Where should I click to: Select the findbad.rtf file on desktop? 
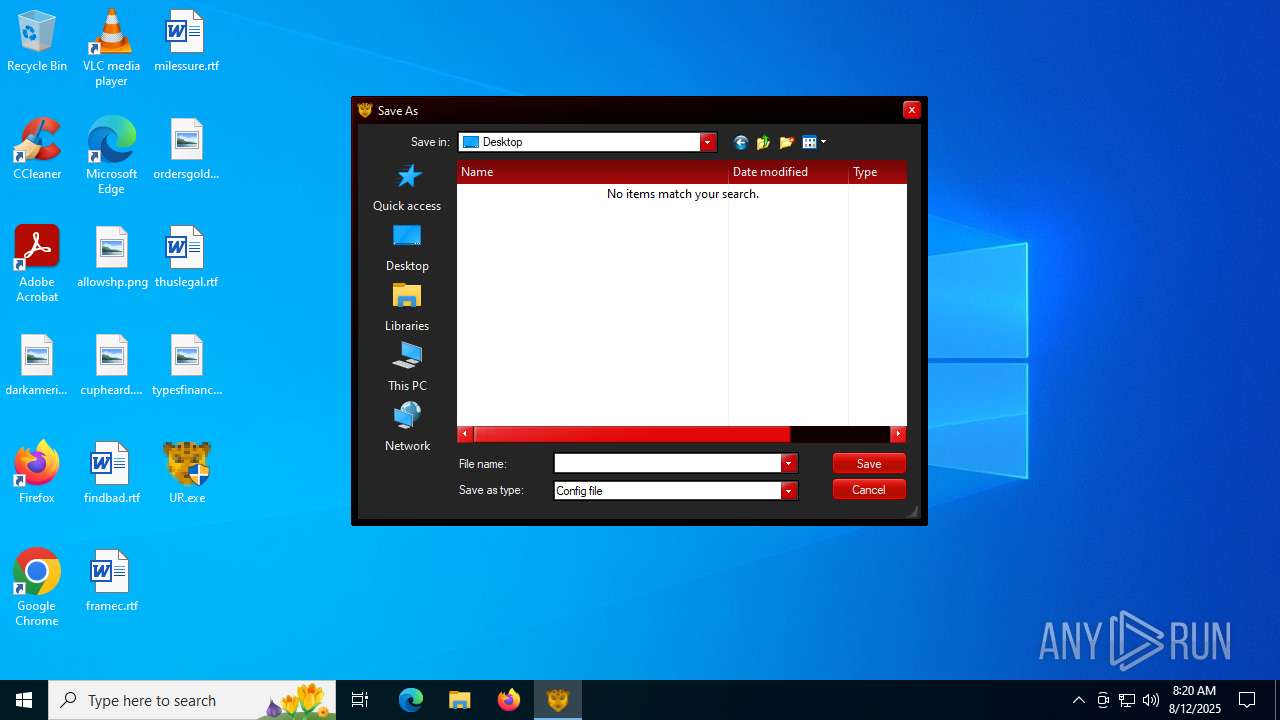tap(111, 474)
